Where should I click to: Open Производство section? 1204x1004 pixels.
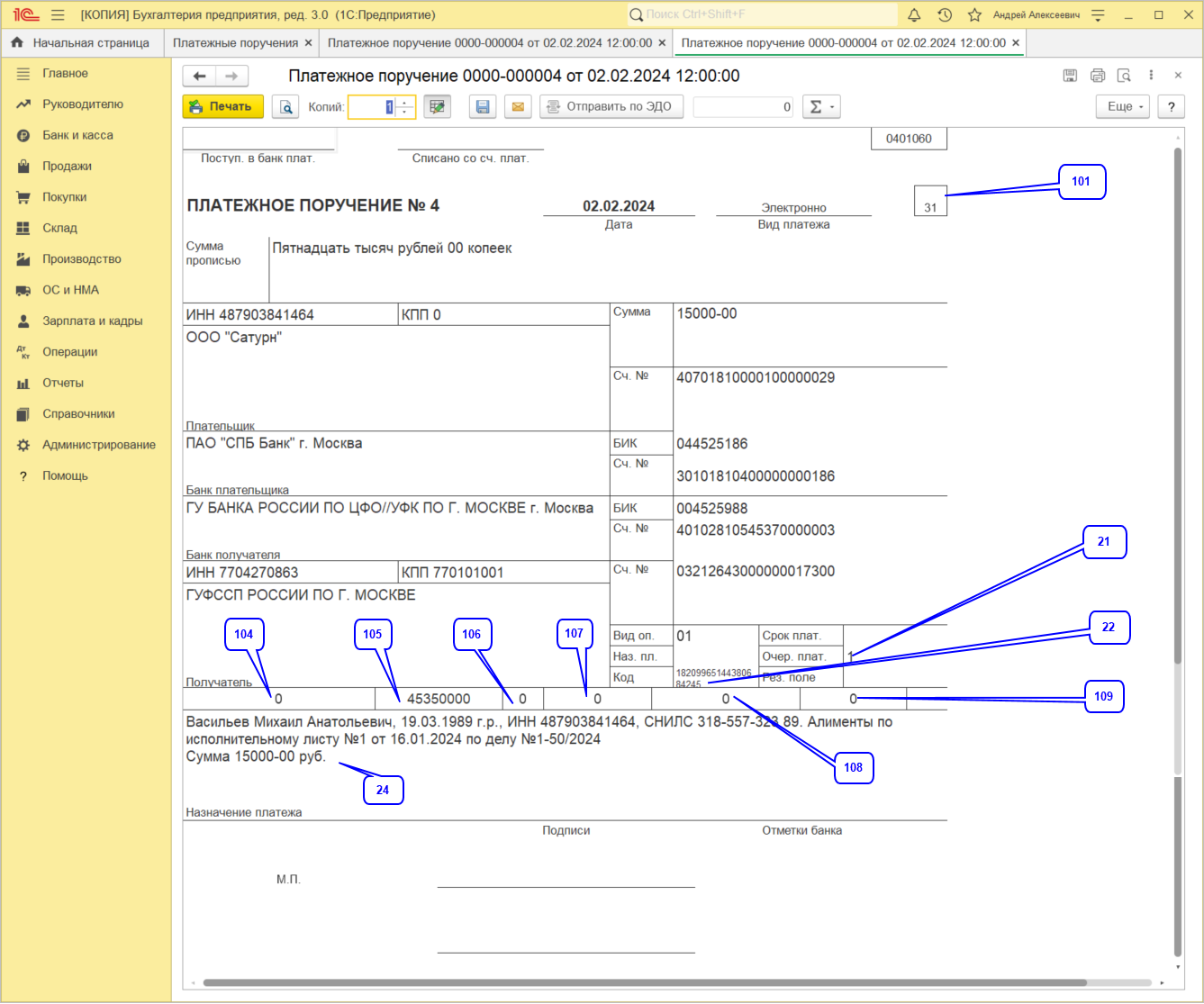tap(86, 259)
